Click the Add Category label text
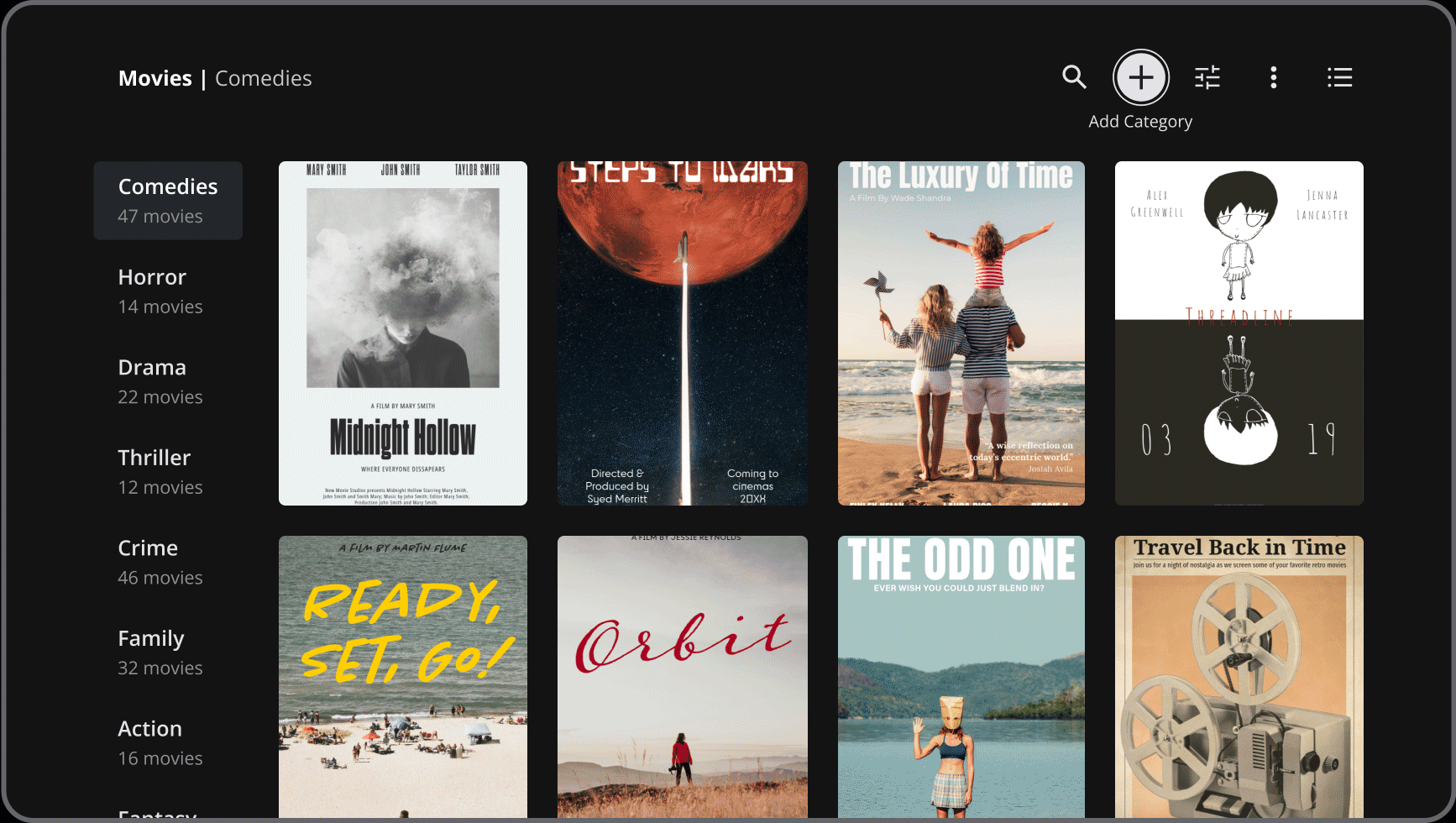Viewport: 1456px width, 823px height. coord(1140,122)
